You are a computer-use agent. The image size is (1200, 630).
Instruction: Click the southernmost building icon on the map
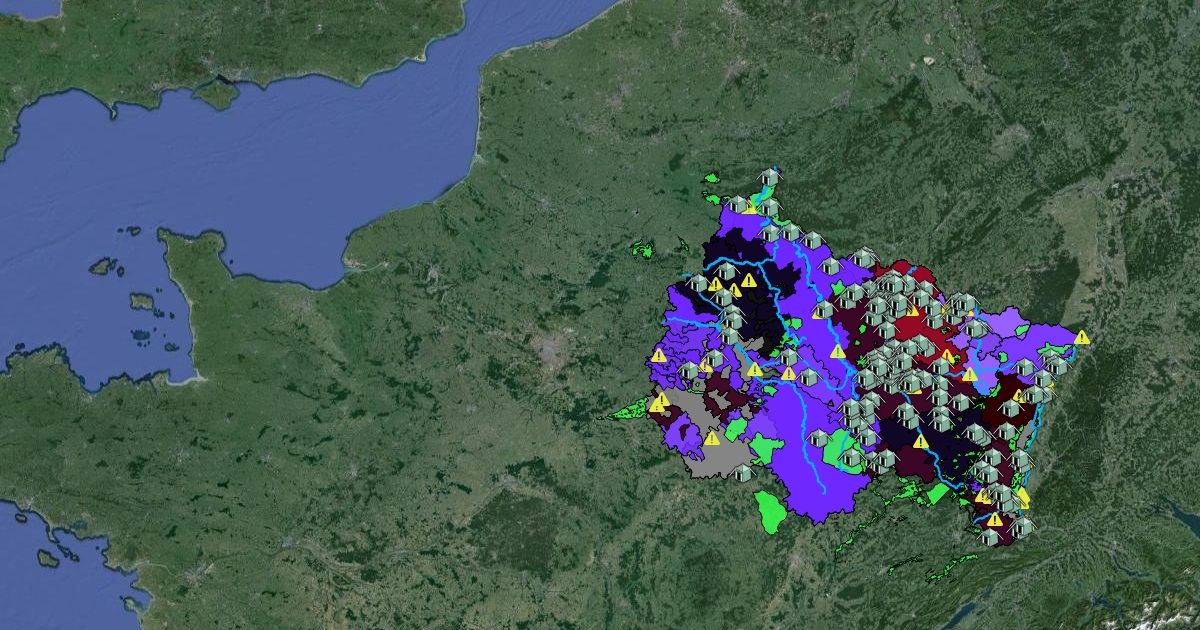point(990,537)
